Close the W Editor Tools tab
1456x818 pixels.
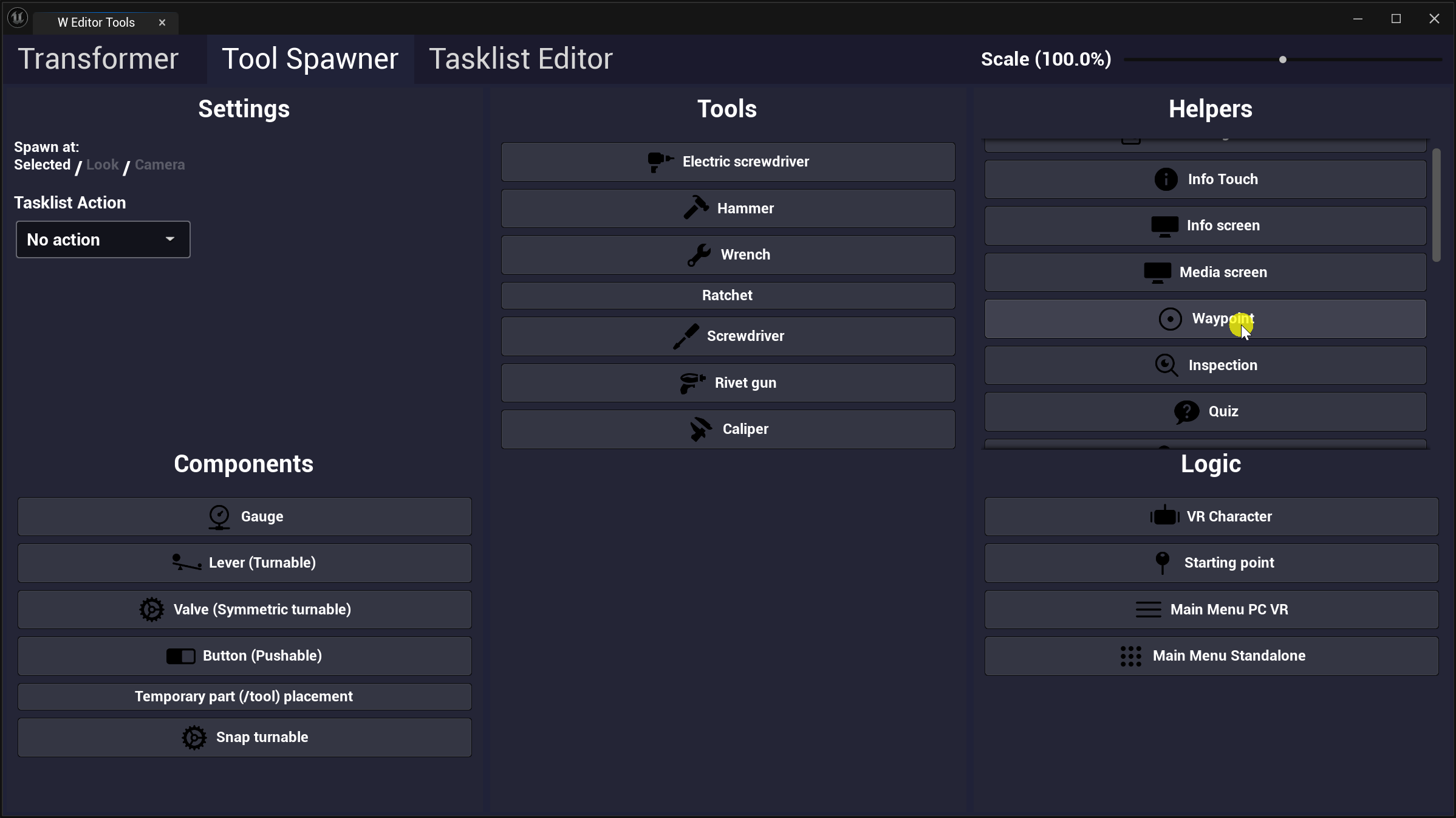tap(162, 22)
